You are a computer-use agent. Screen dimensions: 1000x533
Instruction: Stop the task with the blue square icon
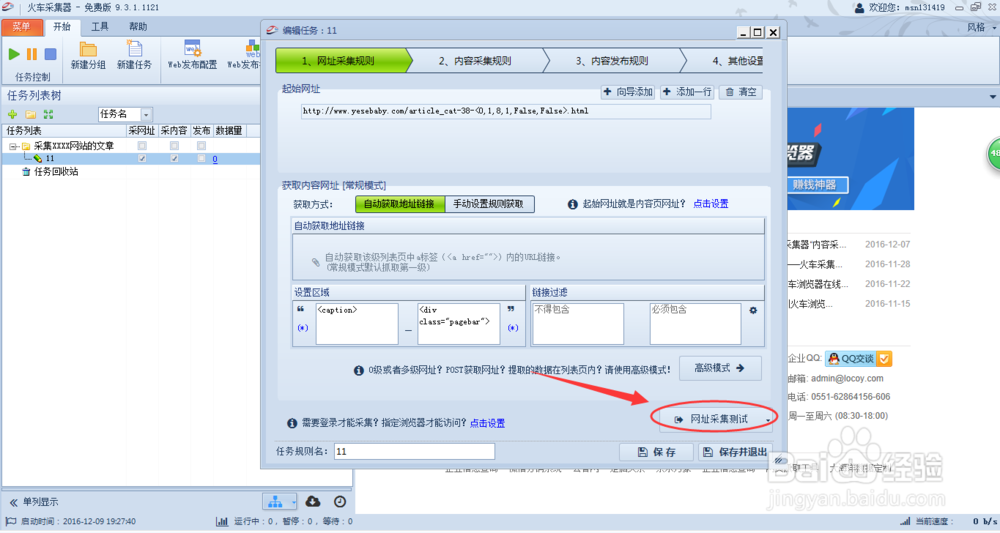(50, 54)
